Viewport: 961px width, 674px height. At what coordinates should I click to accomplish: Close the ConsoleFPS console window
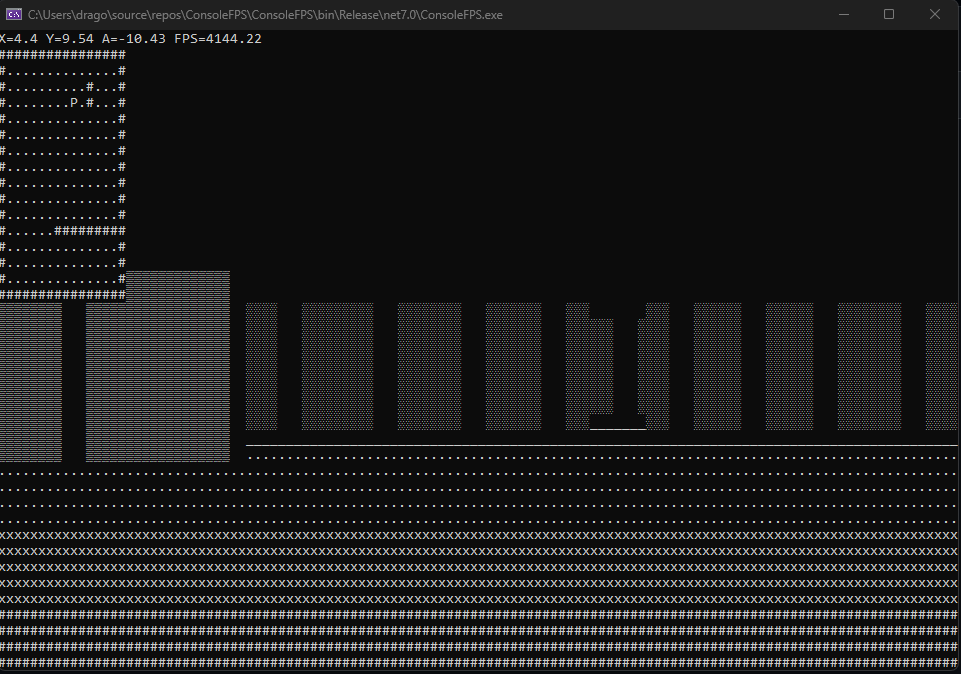tap(935, 14)
